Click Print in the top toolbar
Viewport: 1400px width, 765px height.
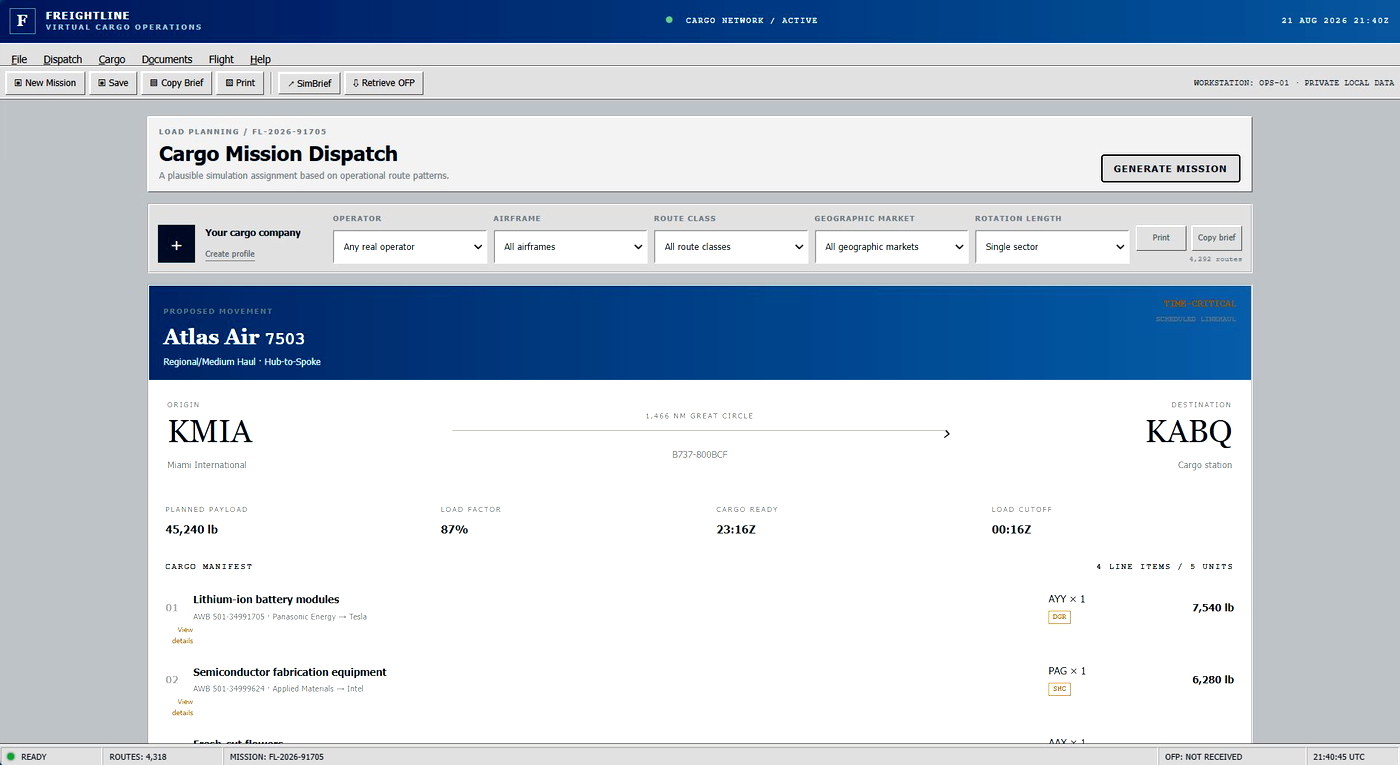coord(240,83)
